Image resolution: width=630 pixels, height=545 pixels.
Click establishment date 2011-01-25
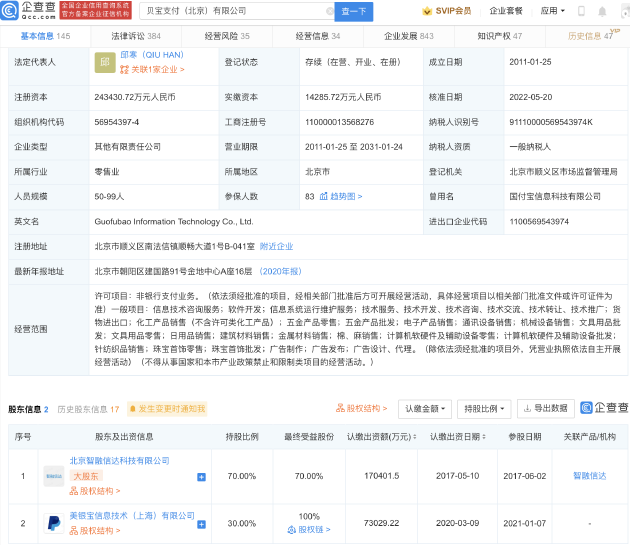530,62
